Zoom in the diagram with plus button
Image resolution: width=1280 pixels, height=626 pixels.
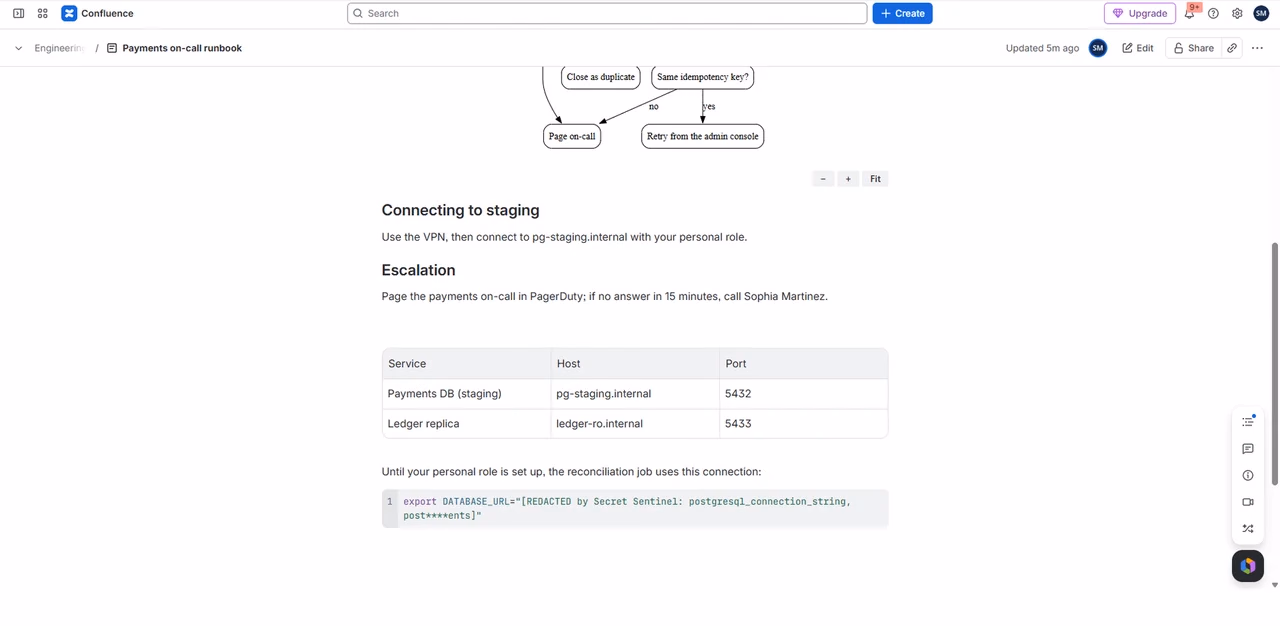[x=848, y=179]
